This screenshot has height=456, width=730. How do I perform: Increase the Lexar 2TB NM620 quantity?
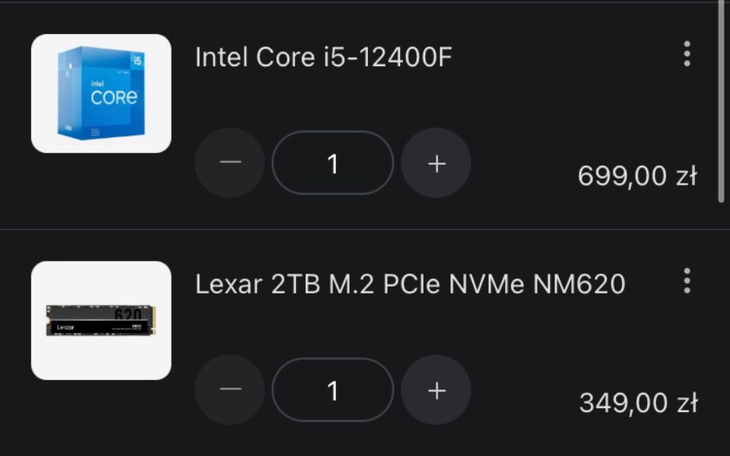pos(436,391)
